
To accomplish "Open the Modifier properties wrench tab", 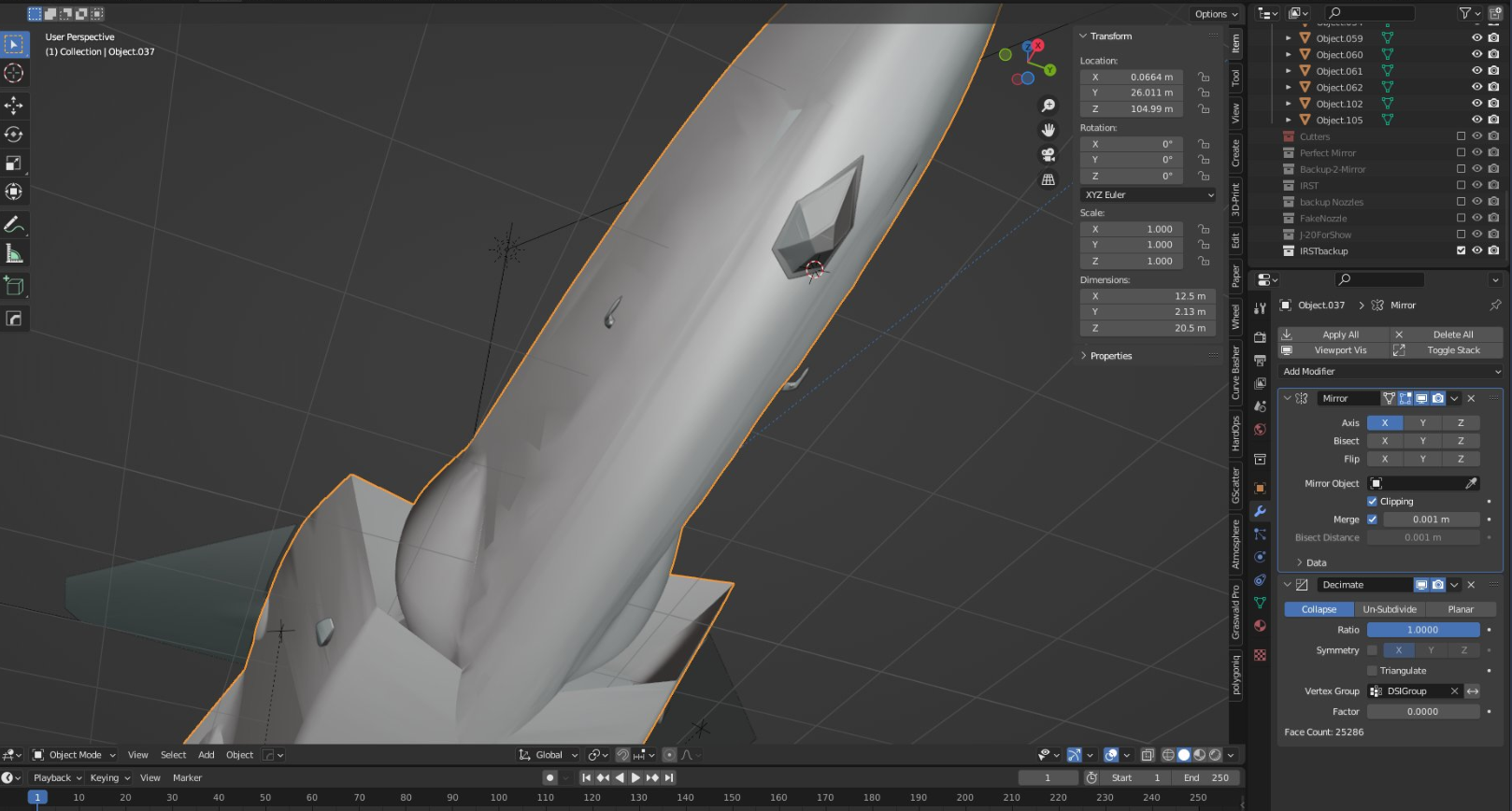I will click(x=1260, y=511).
